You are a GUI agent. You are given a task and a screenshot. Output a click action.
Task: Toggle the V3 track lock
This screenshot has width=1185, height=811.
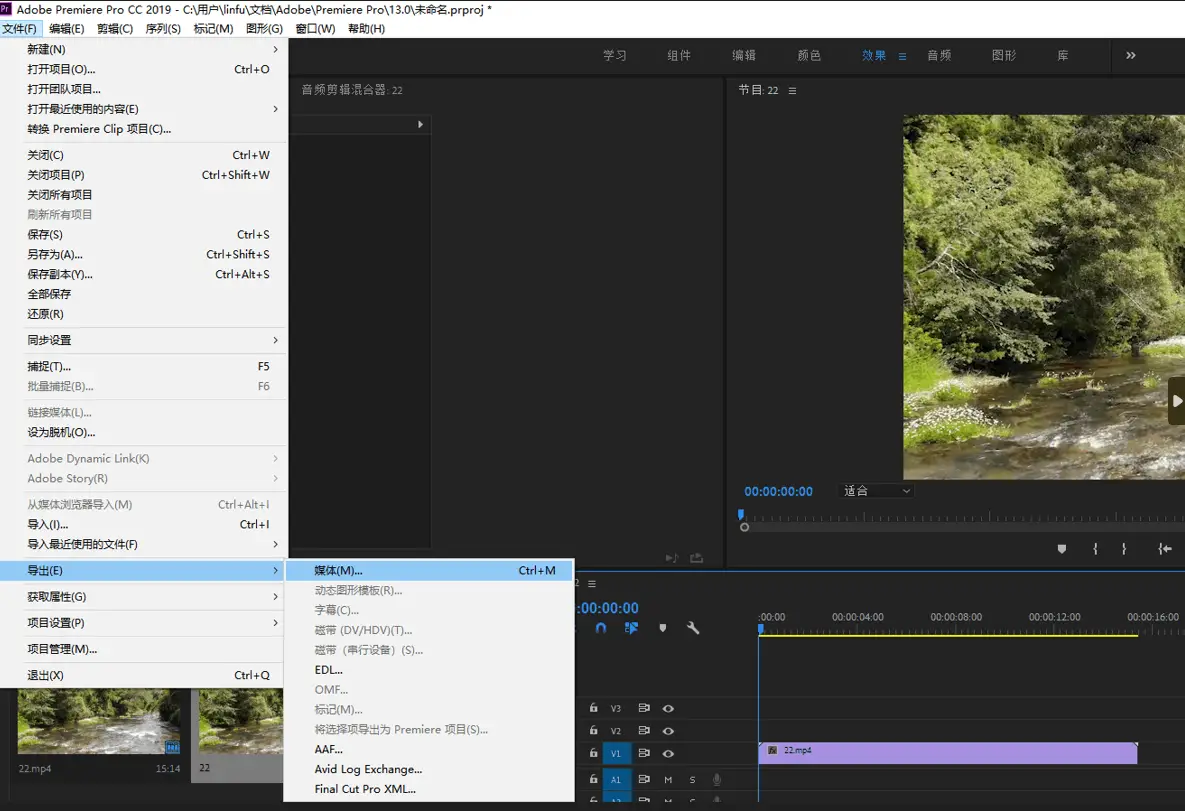coord(593,708)
